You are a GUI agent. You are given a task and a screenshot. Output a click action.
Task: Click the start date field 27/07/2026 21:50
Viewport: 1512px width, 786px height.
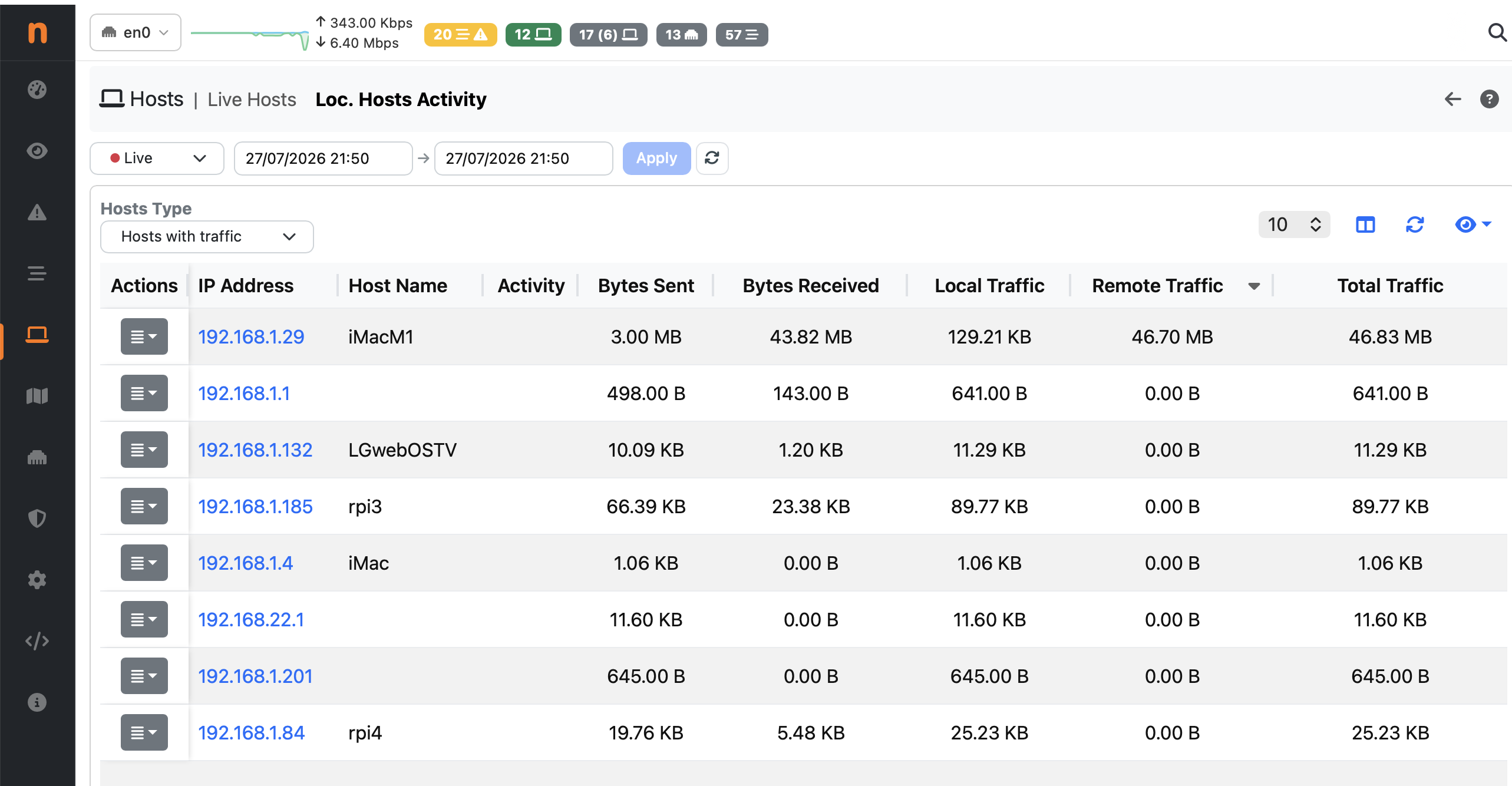click(x=323, y=158)
